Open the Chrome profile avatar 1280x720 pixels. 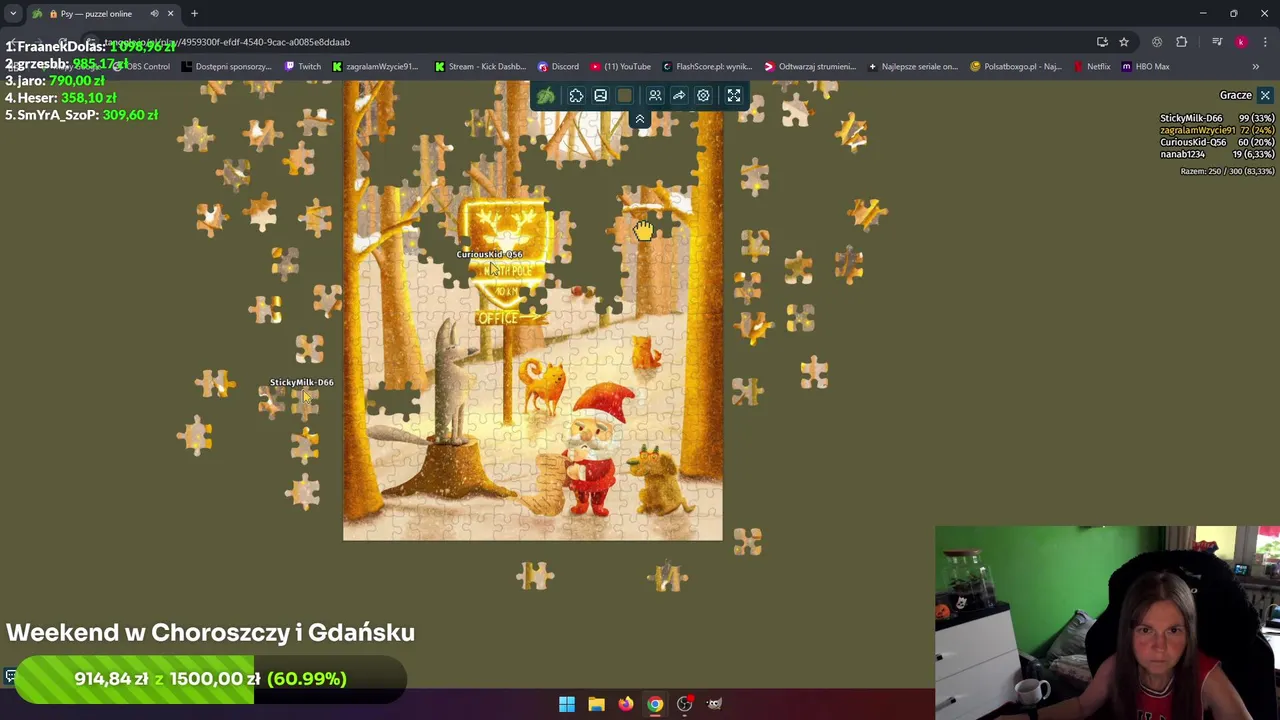point(1241,42)
